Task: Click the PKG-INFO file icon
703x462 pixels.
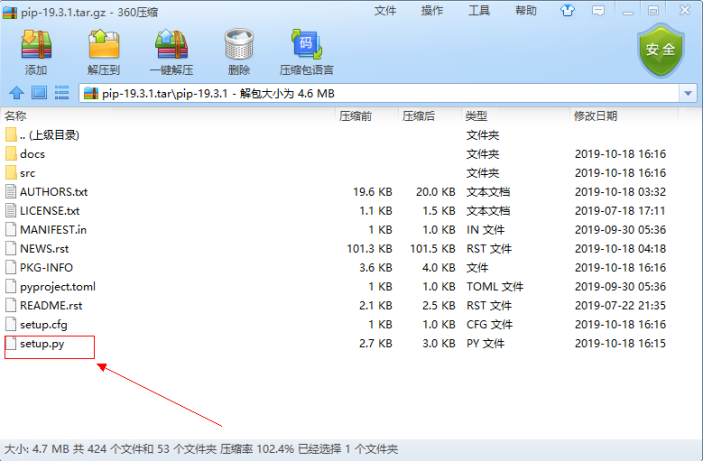Action: pos(11,267)
